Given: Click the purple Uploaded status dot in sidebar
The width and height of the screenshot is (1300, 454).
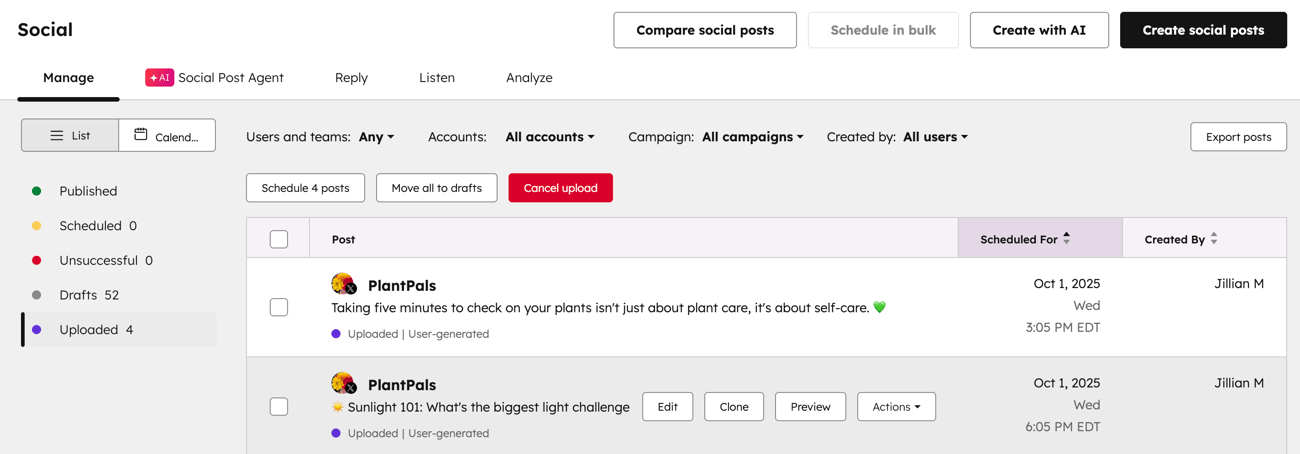Looking at the screenshot, I should (x=37, y=329).
